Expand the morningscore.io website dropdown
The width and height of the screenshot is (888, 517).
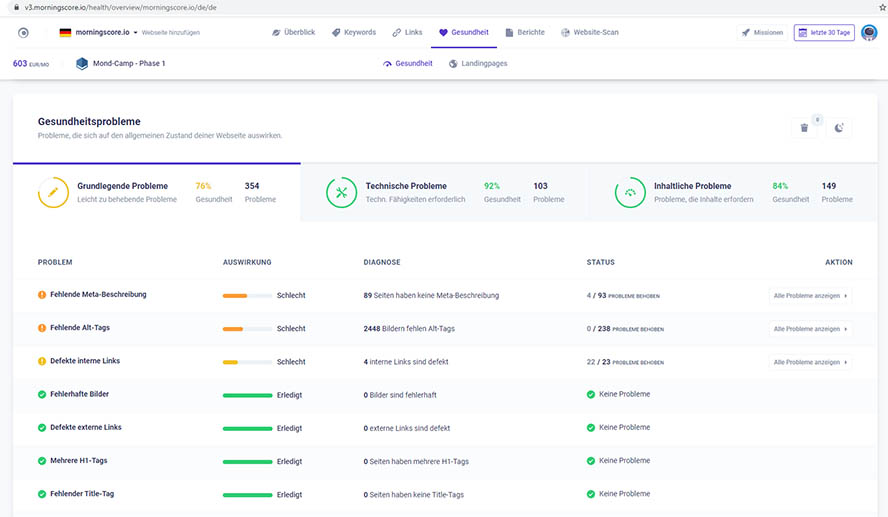pos(106,32)
